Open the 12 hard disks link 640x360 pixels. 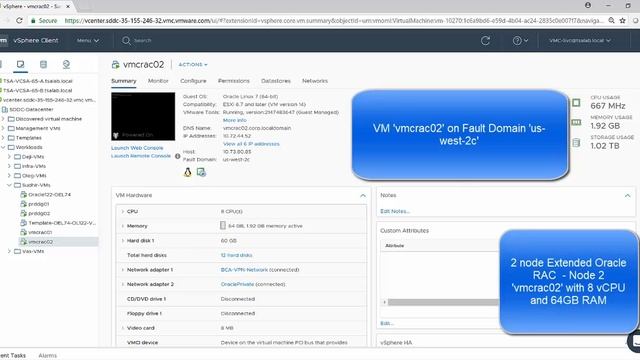point(236,255)
